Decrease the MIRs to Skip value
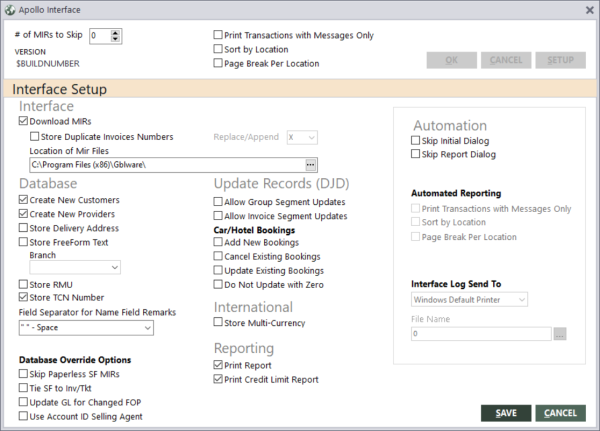 pyautogui.click(x=115, y=39)
